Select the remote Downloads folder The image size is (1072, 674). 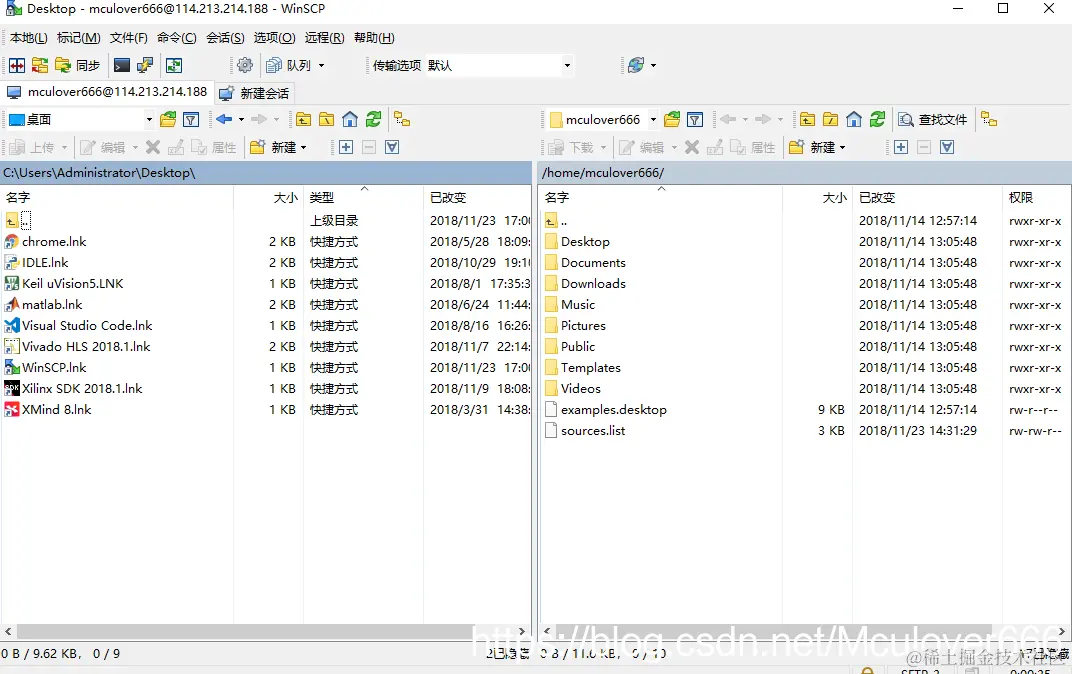[593, 284]
